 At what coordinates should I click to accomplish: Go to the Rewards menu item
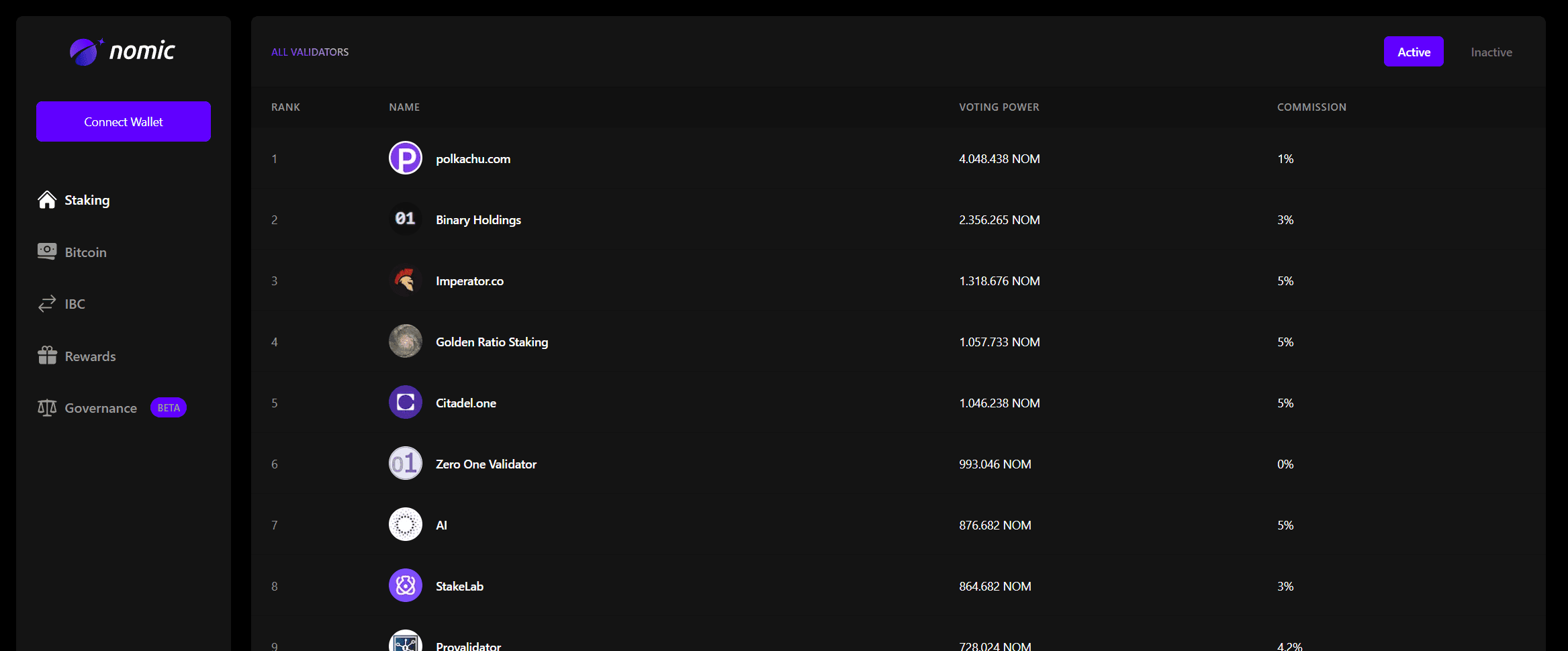point(90,356)
